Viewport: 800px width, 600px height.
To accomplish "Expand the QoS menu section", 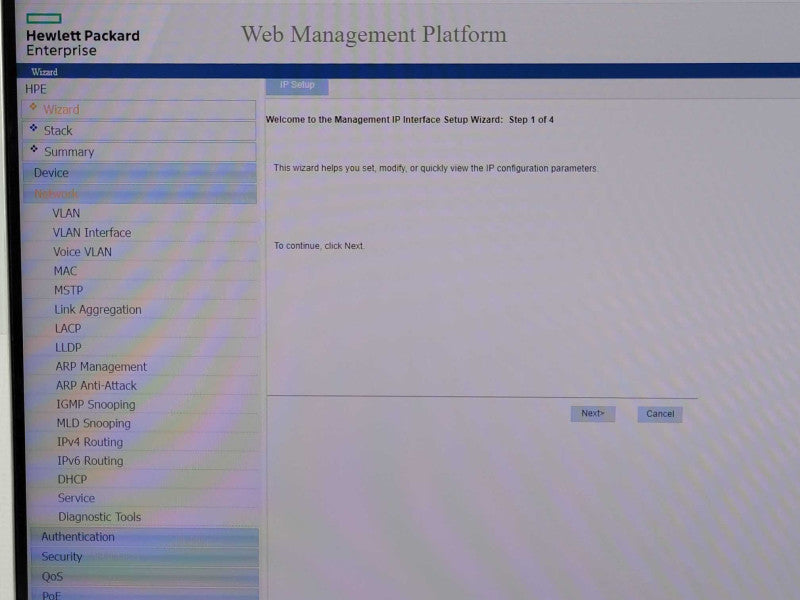I will (x=144, y=577).
